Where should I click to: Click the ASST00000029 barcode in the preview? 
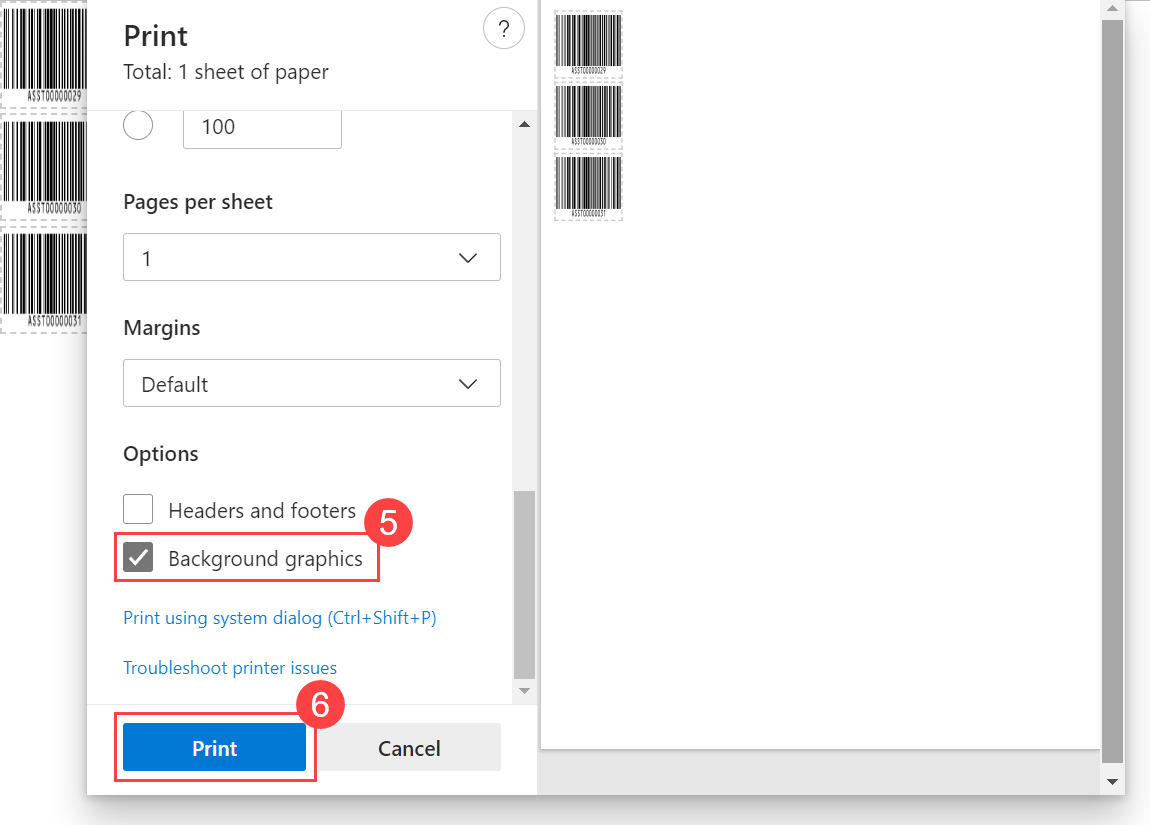(588, 43)
